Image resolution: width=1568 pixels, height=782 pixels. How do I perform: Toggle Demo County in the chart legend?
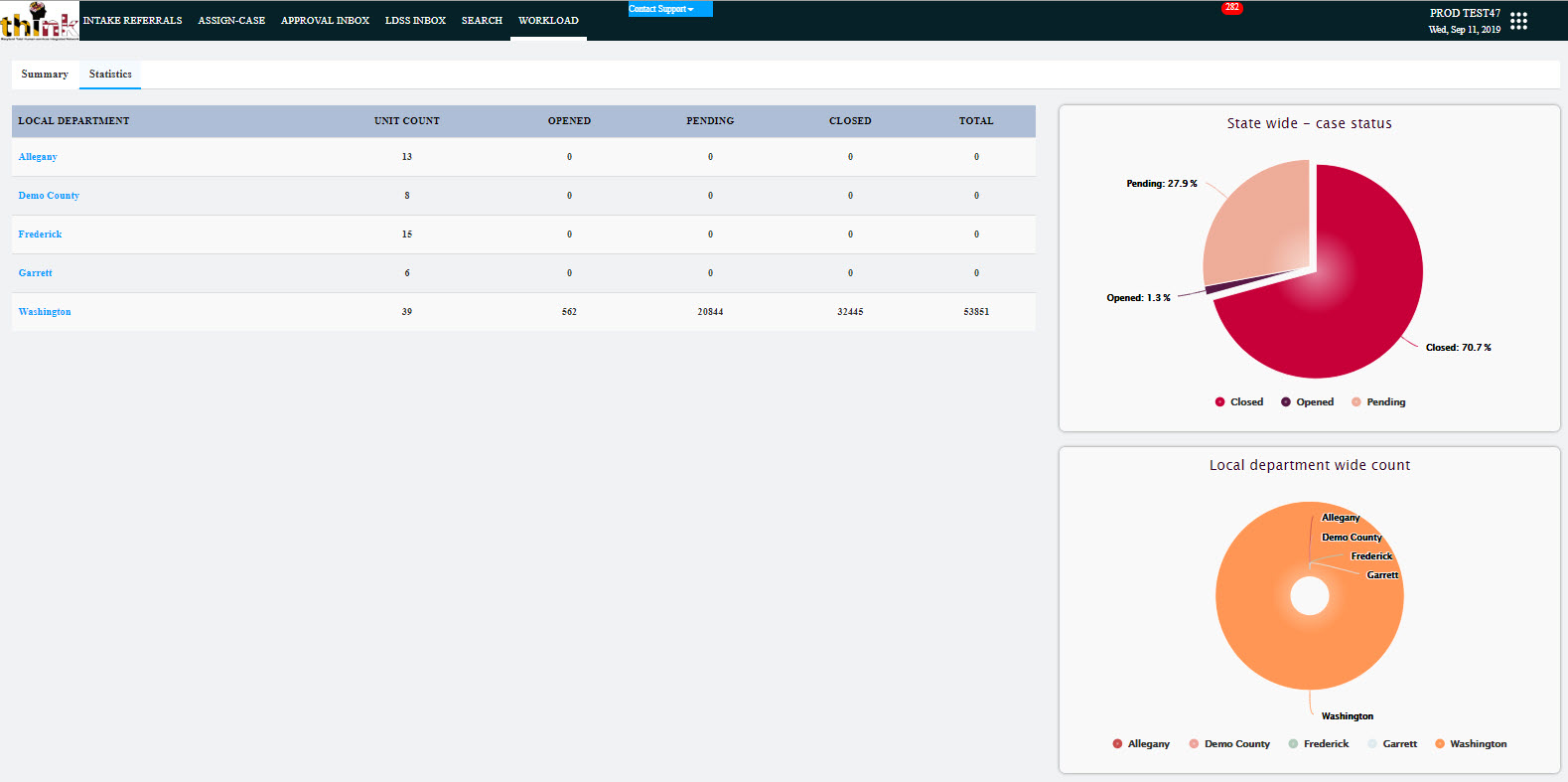[x=1194, y=744]
